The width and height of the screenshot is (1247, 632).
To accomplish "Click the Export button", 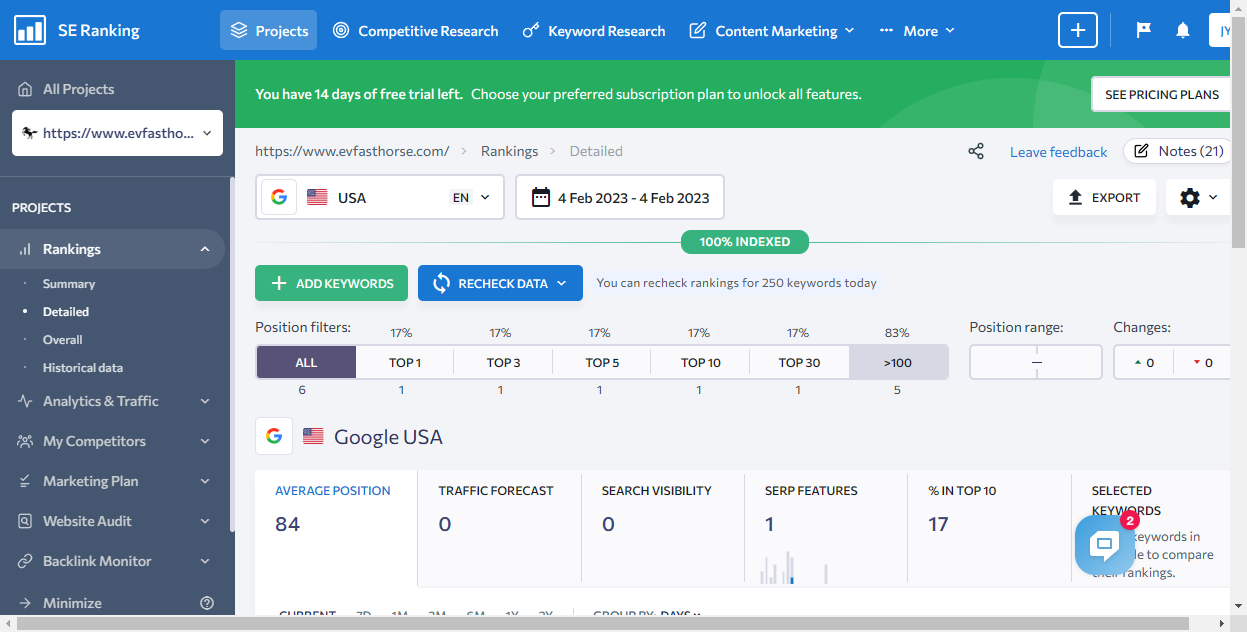I will (x=1104, y=197).
